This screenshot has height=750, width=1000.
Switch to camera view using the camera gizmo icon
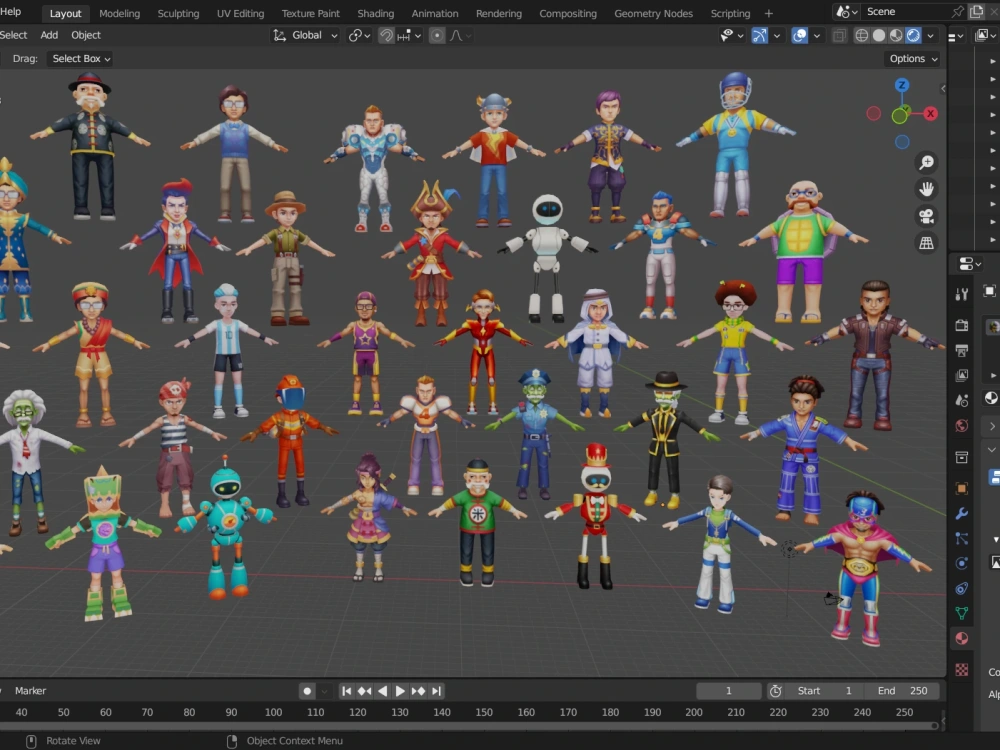click(924, 215)
